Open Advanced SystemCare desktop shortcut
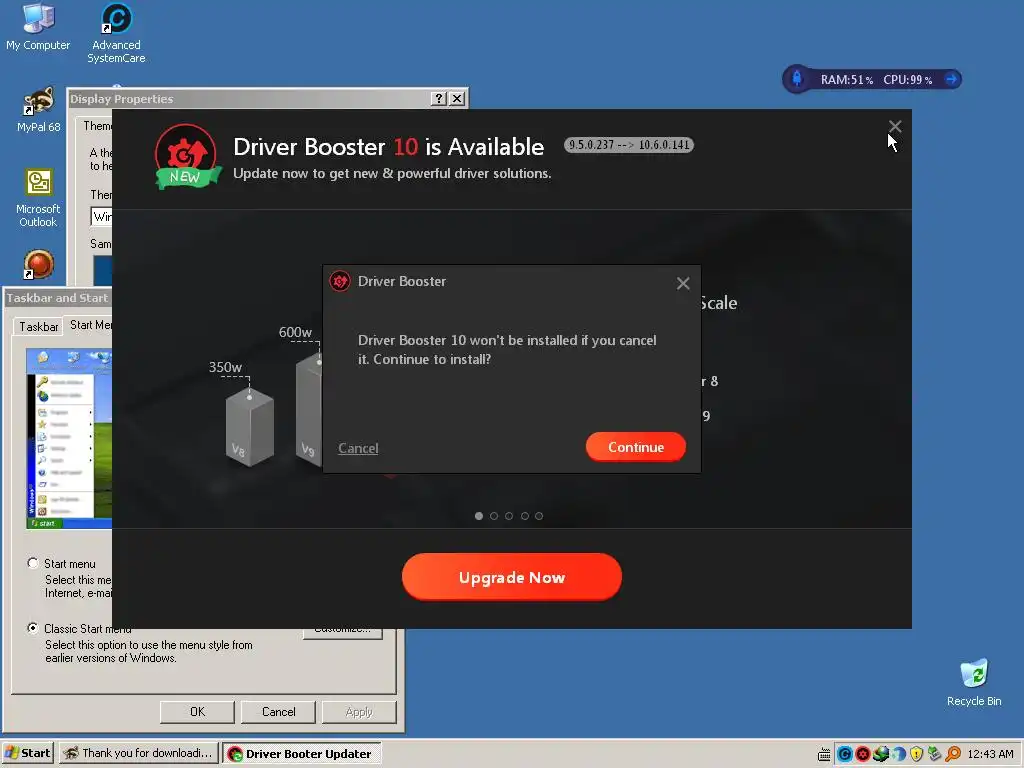 (x=116, y=33)
